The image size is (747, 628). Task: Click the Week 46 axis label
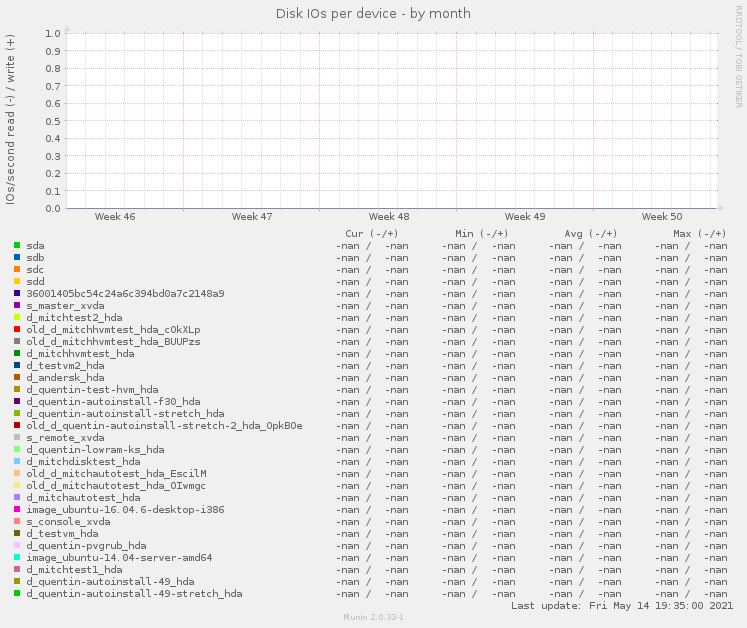point(115,216)
